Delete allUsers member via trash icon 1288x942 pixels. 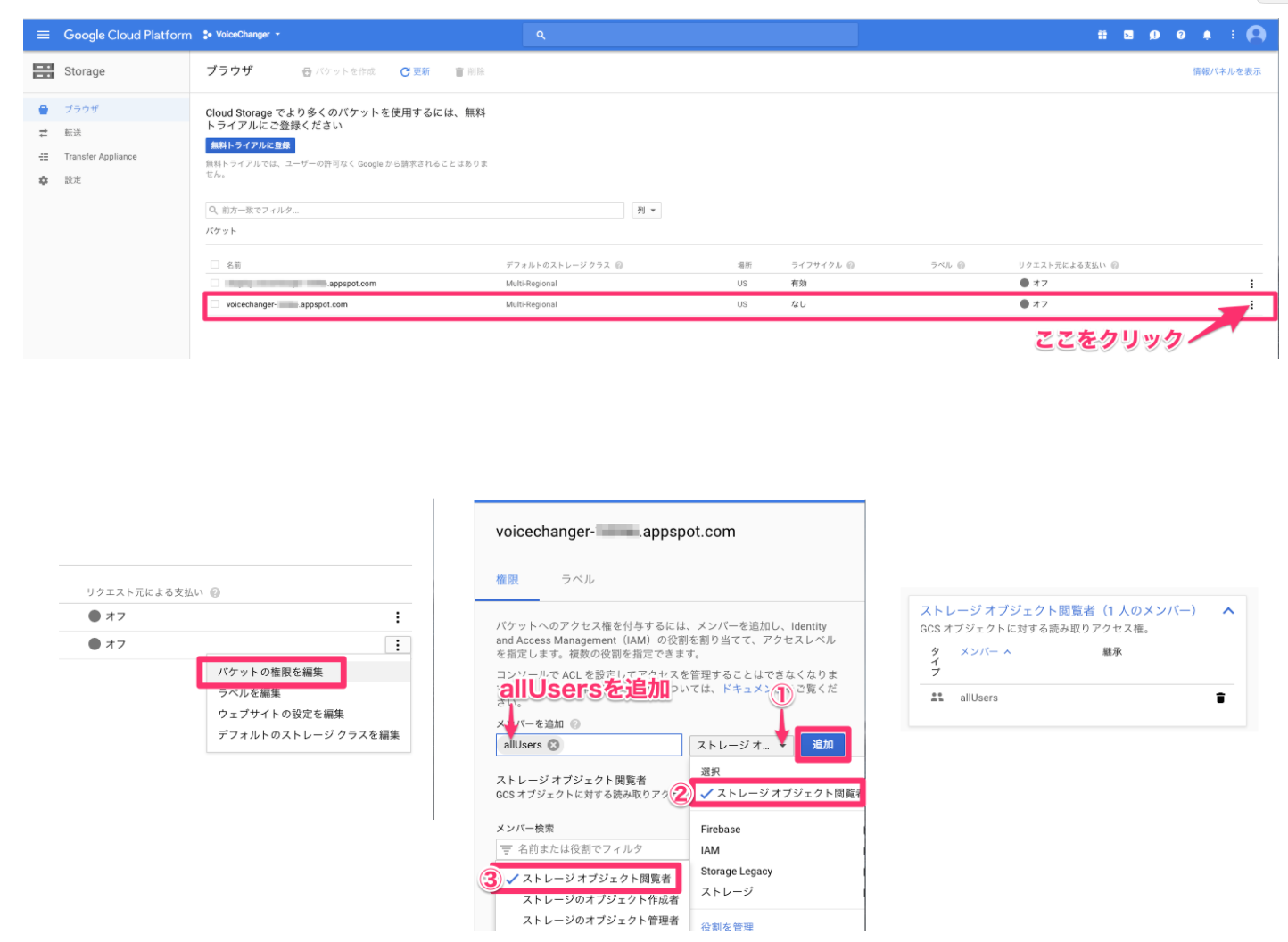(1220, 698)
